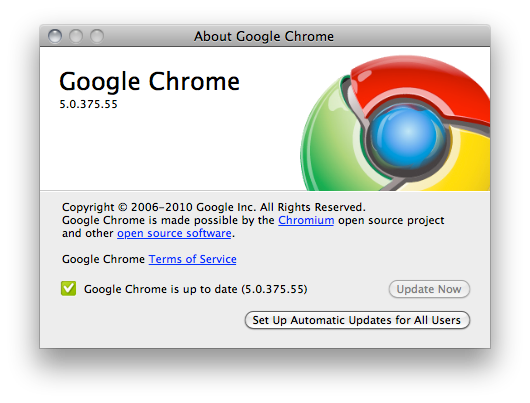
Task: Open the Terms of Service link
Action: 192,259
